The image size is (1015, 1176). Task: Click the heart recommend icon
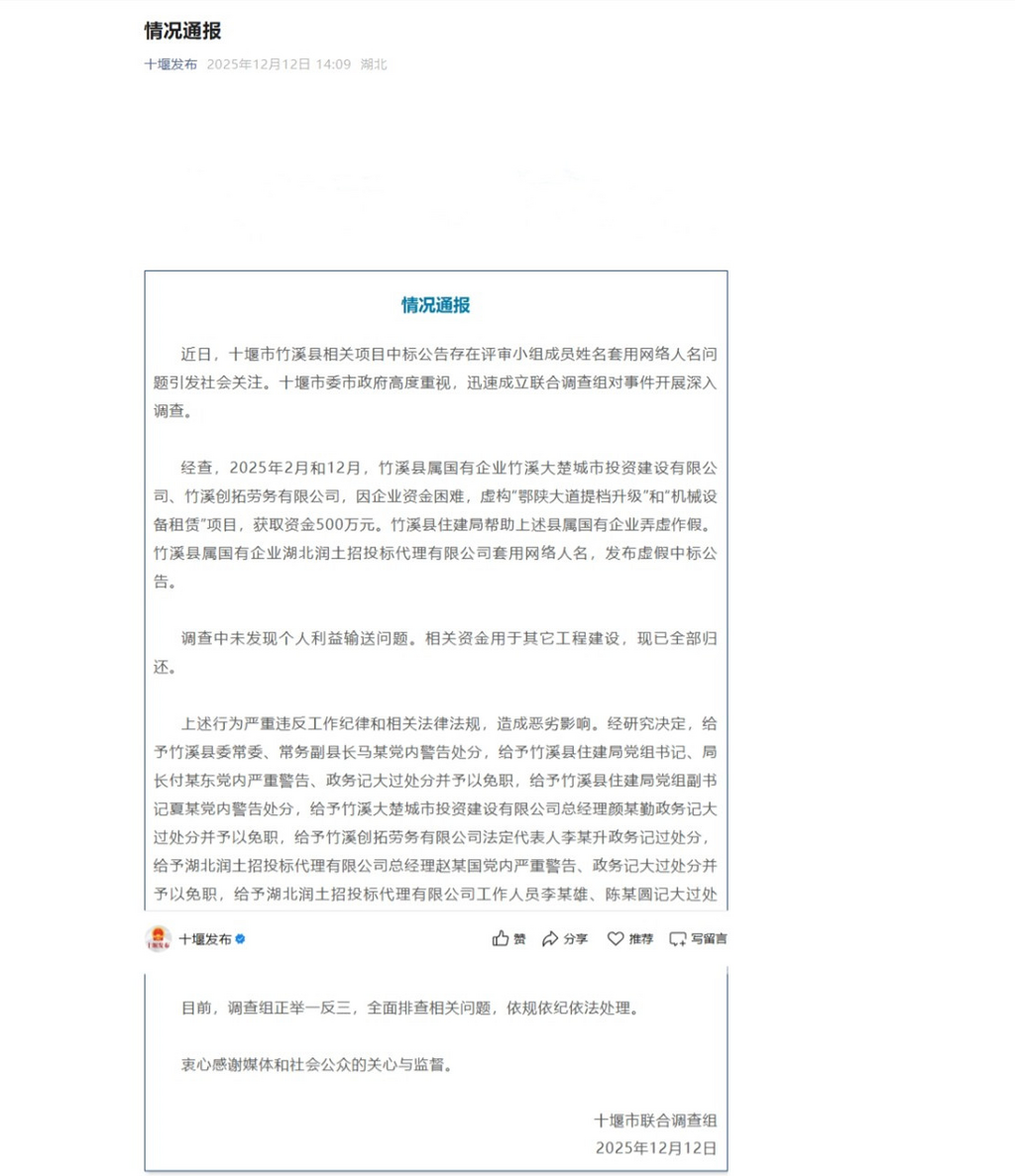pos(616,938)
